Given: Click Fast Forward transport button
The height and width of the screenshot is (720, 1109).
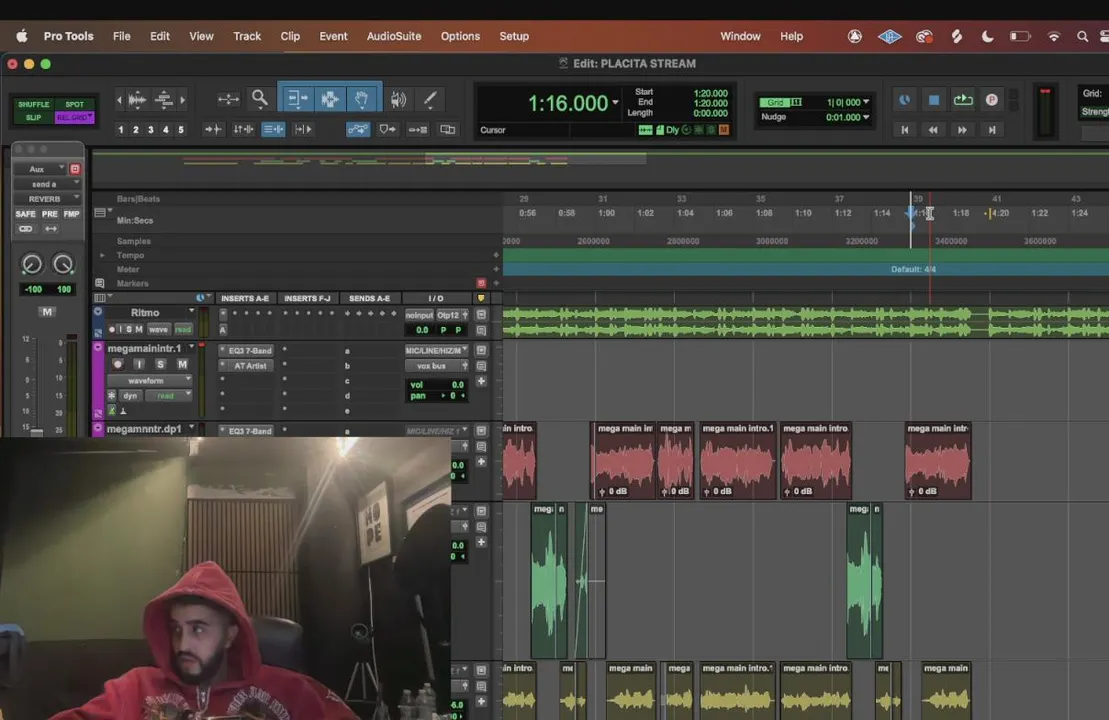Looking at the screenshot, I should [962, 129].
